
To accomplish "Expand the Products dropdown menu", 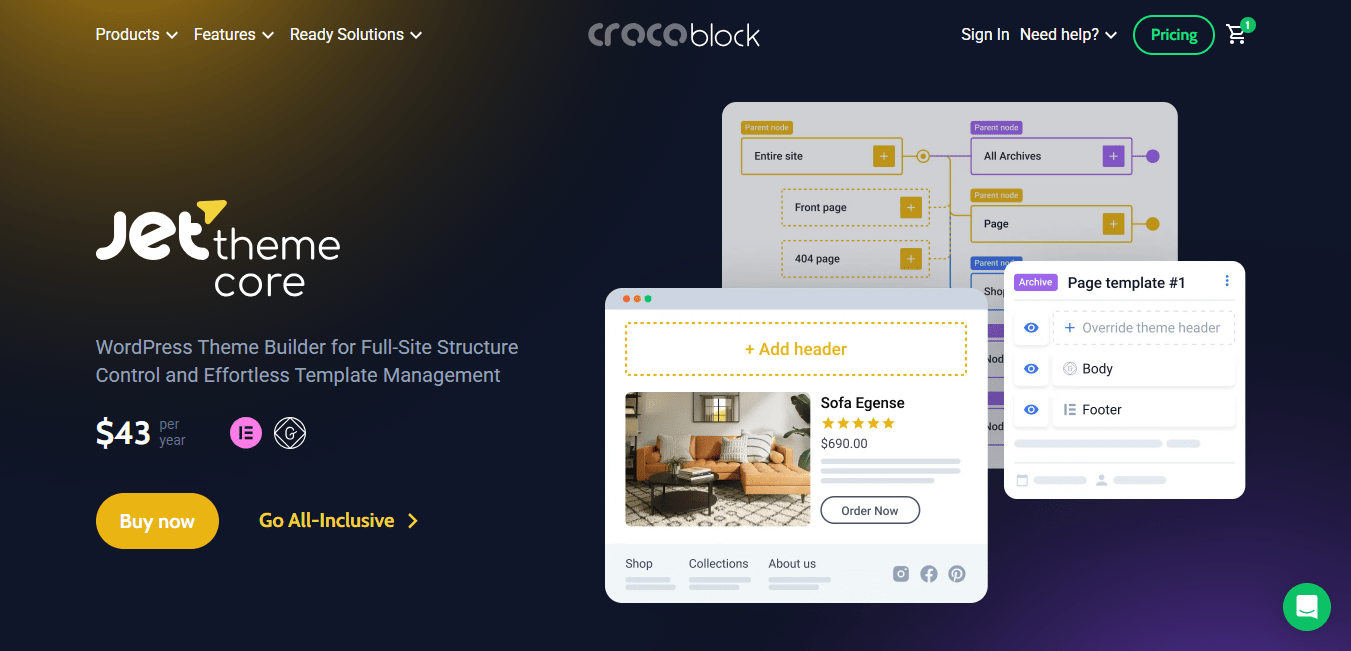I will pyautogui.click(x=136, y=35).
